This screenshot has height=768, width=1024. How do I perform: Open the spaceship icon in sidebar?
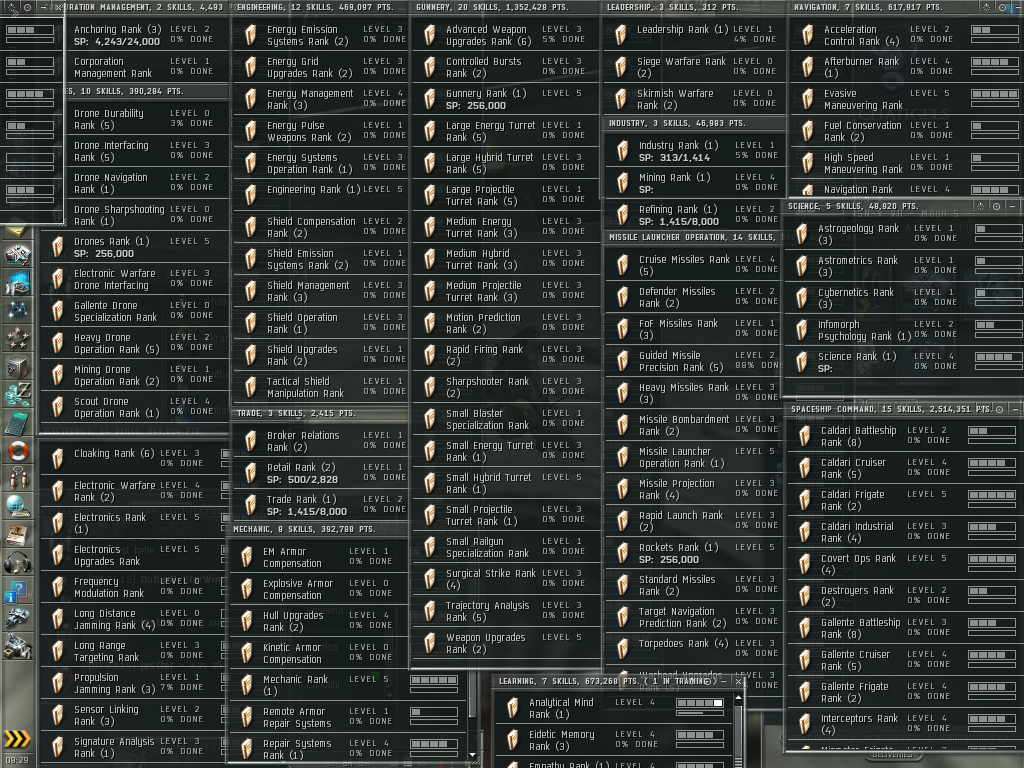(x=18, y=618)
